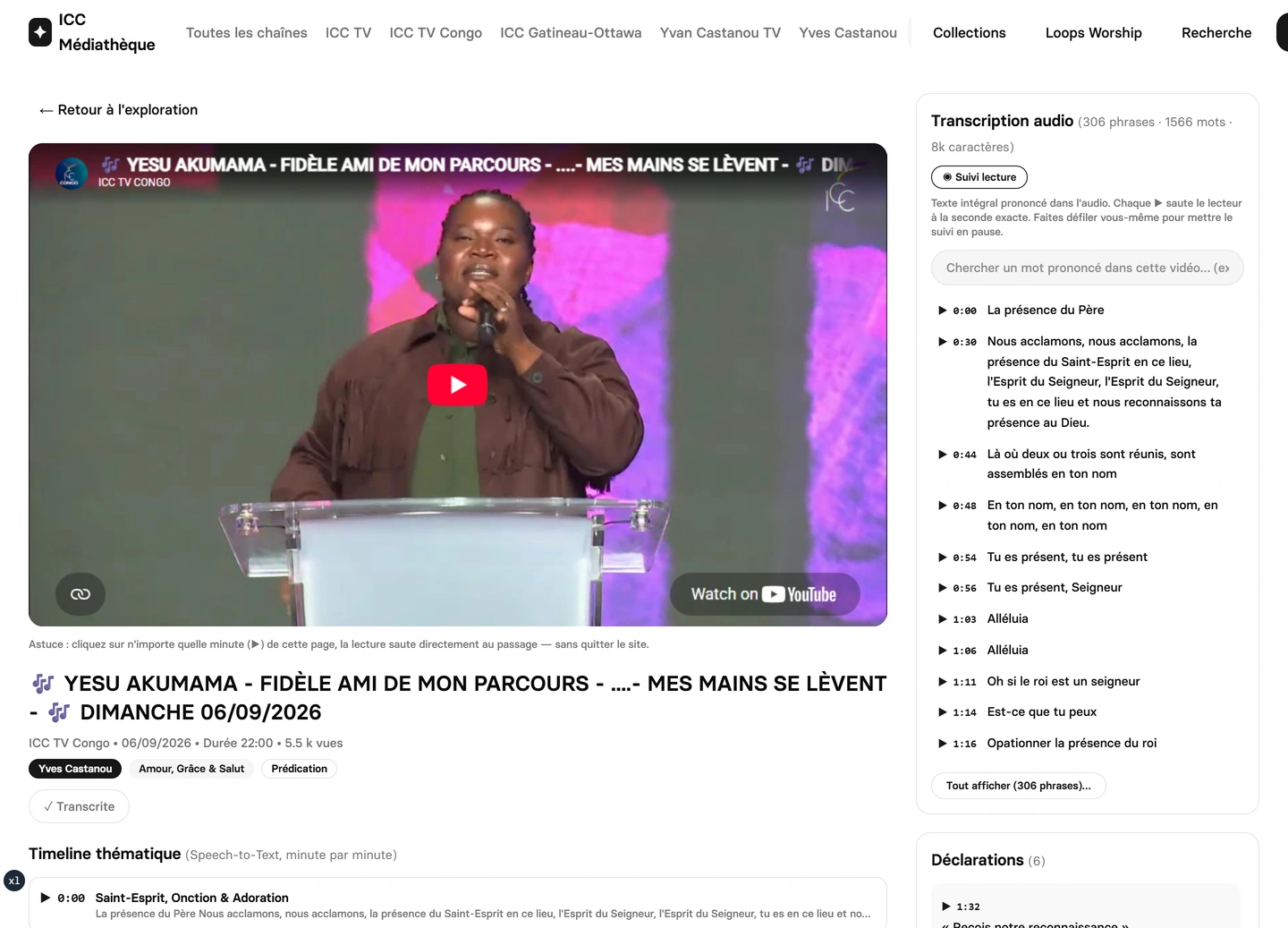Play timeline segment 0:00 Saint-Esprit, Onction

[x=458, y=905]
